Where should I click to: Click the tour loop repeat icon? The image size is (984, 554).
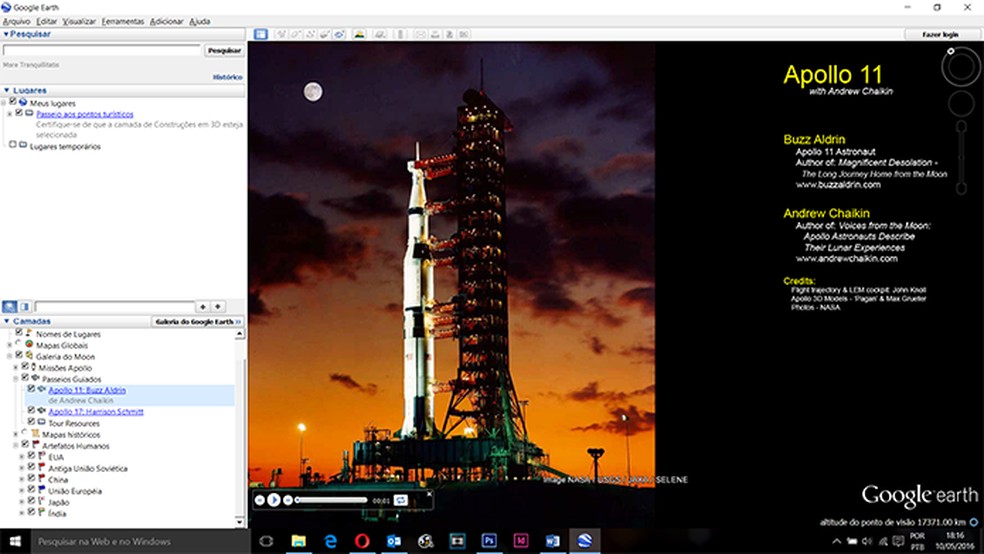click(x=400, y=500)
